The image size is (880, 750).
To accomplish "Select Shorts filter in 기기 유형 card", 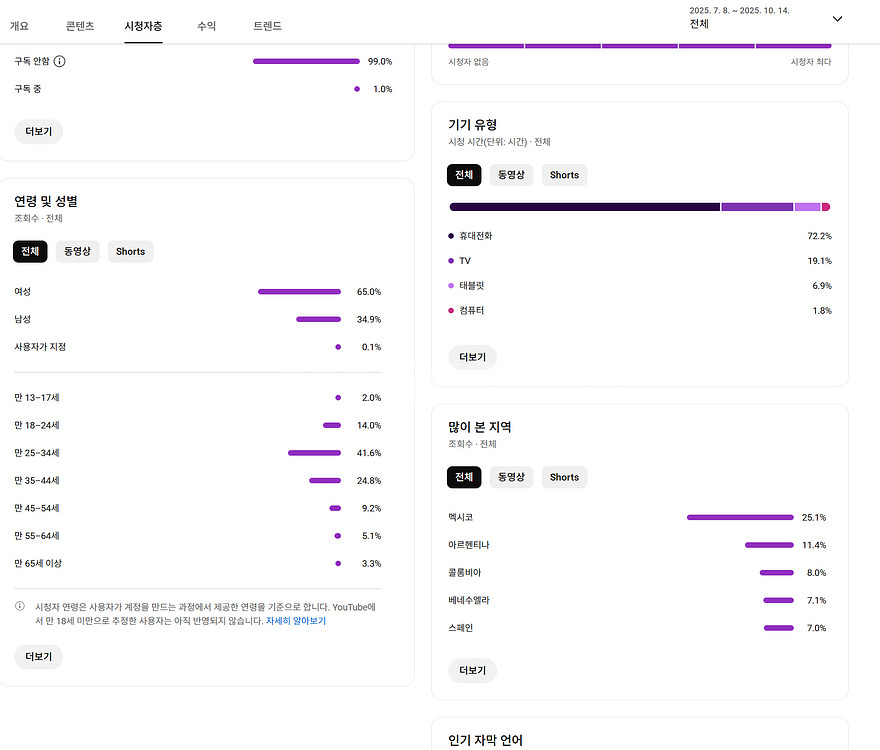I will [x=564, y=175].
